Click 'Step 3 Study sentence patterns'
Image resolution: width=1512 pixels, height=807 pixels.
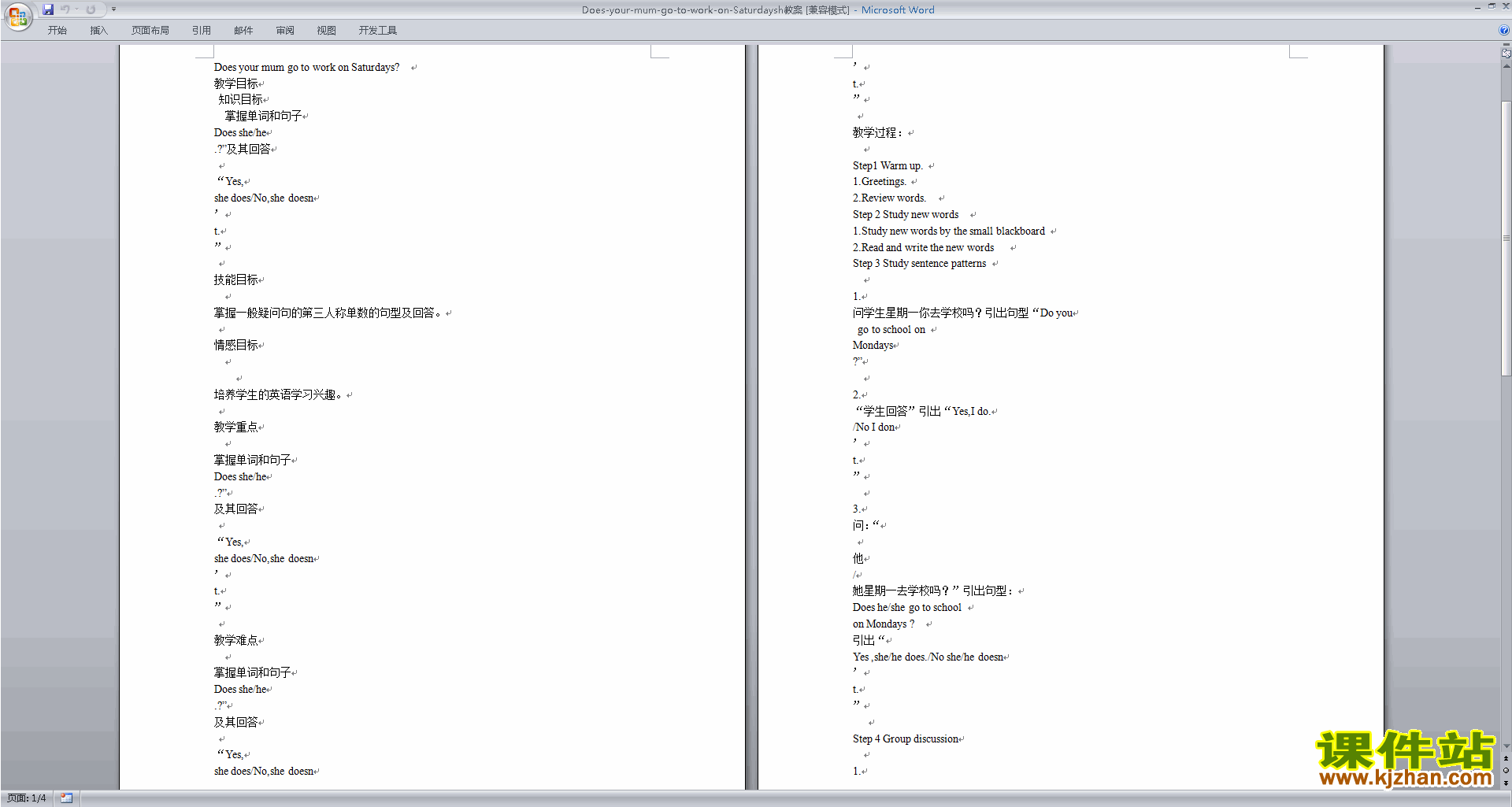[919, 264]
